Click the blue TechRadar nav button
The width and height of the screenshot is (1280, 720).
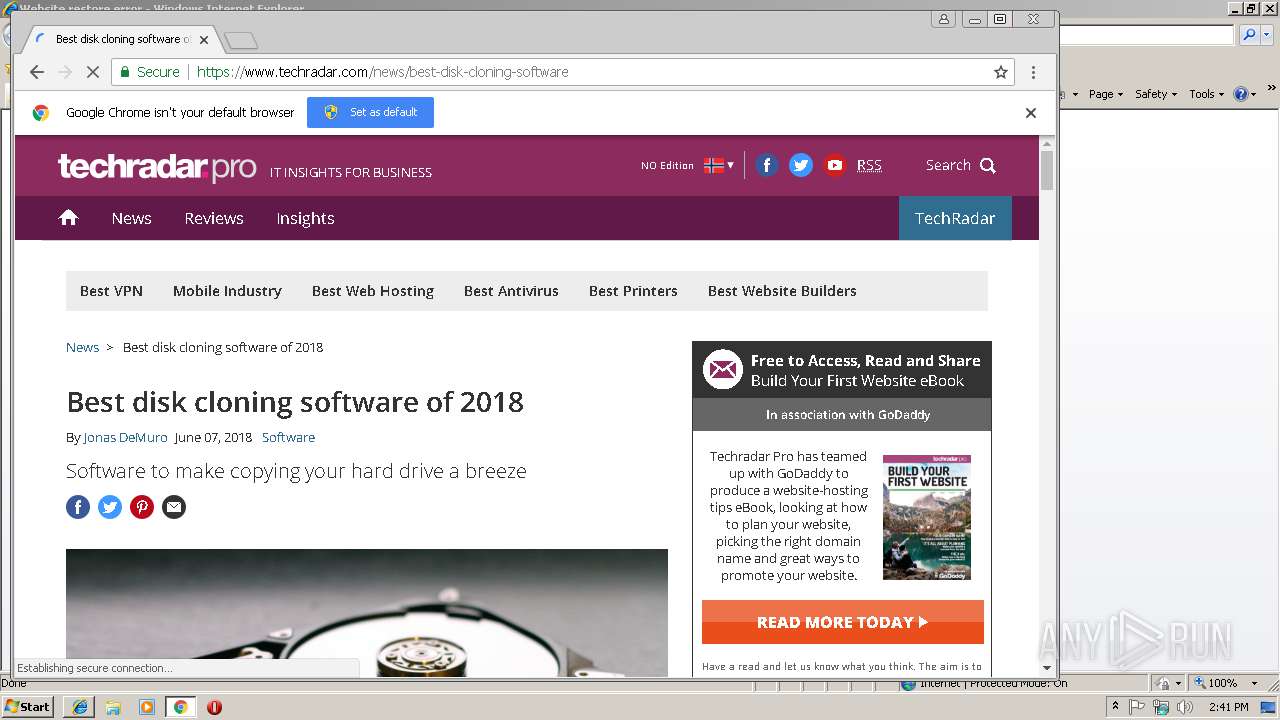[955, 218]
